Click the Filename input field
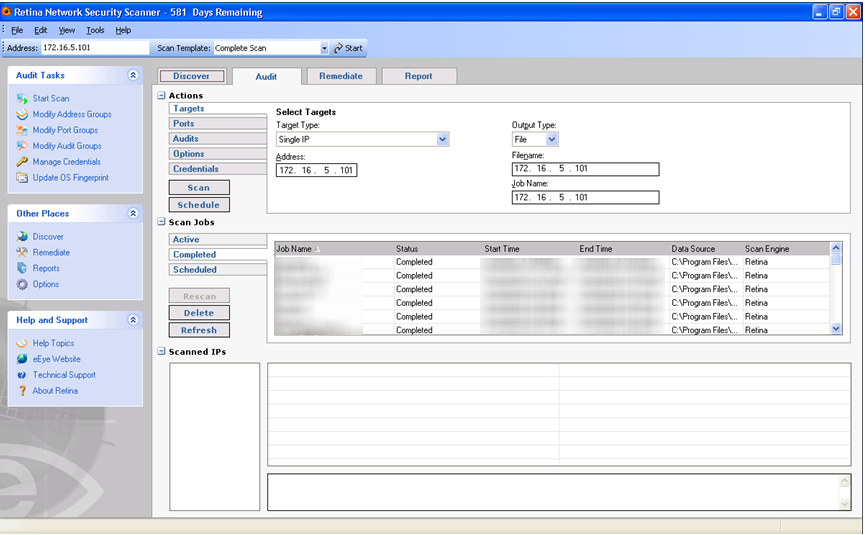 point(585,169)
